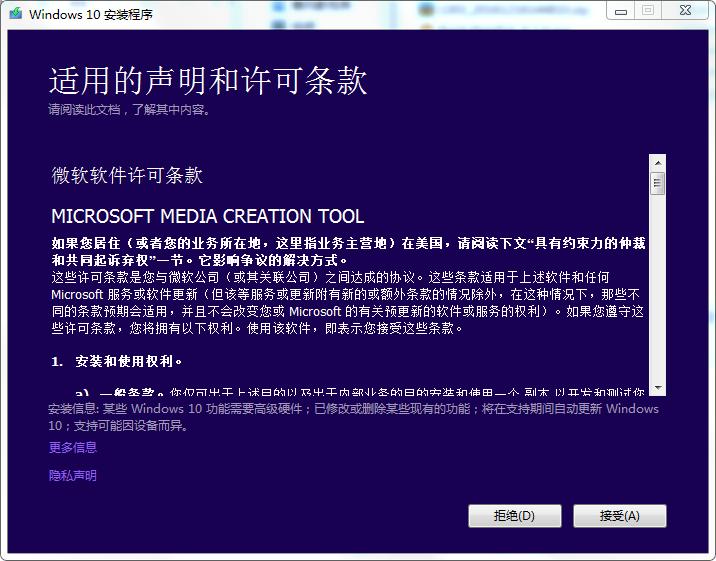716x561 pixels.
Task: Open the 隐私声明 privacy statement link
Action: coord(73,476)
